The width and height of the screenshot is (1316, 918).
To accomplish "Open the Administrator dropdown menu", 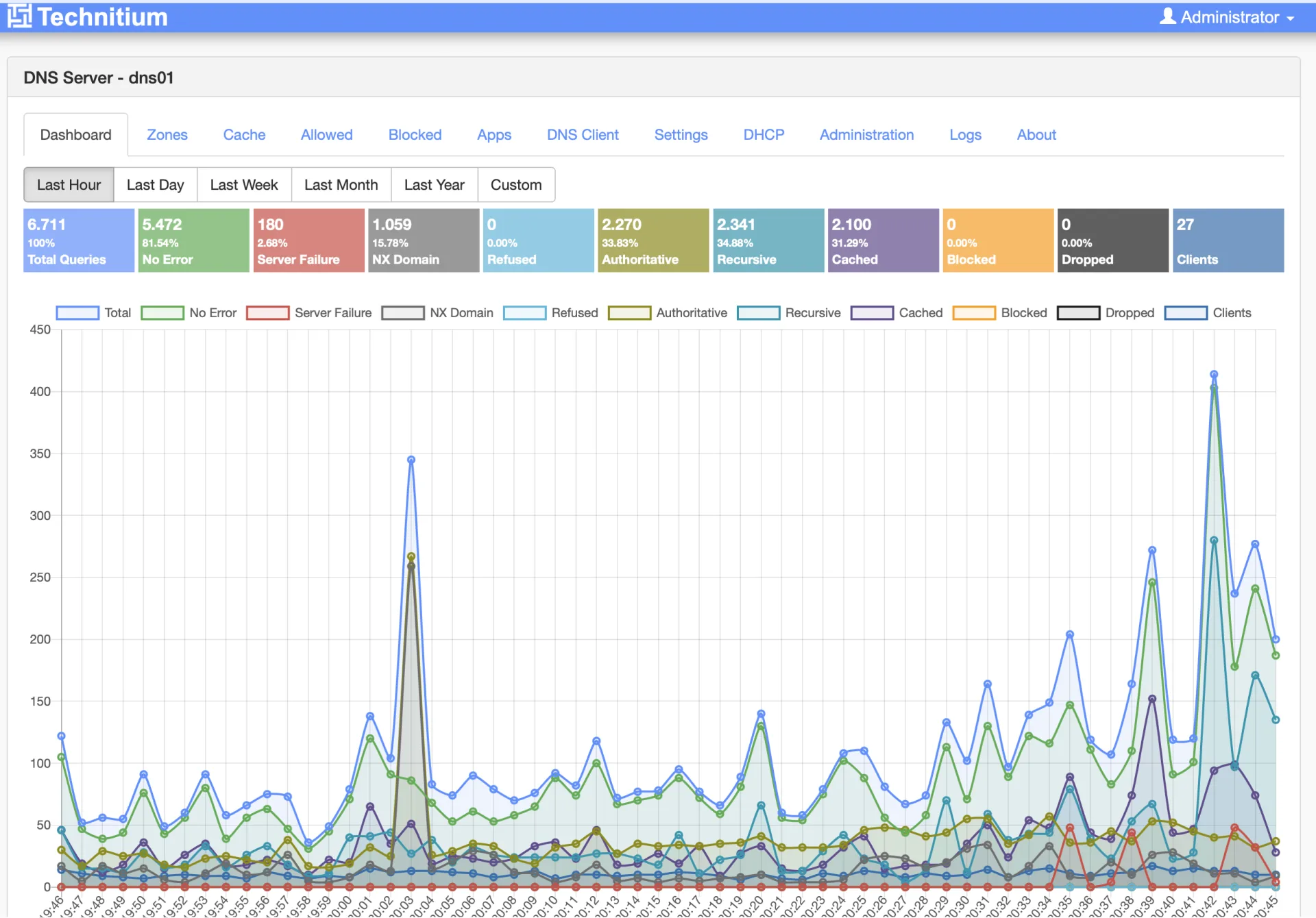I will pyautogui.click(x=1227, y=17).
